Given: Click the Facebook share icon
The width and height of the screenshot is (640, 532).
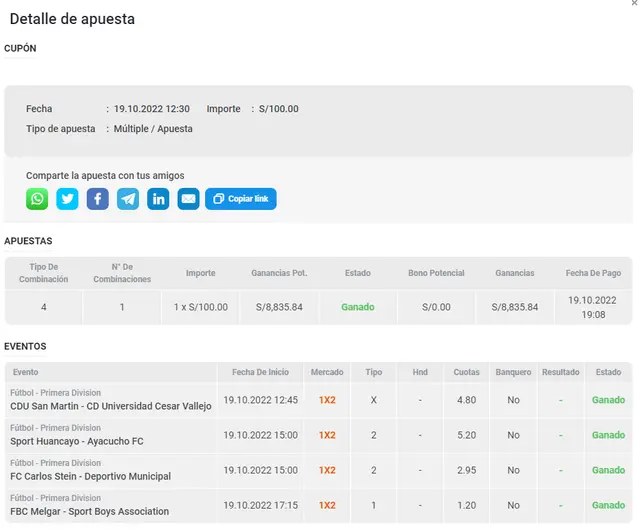Looking at the screenshot, I should click(97, 199).
